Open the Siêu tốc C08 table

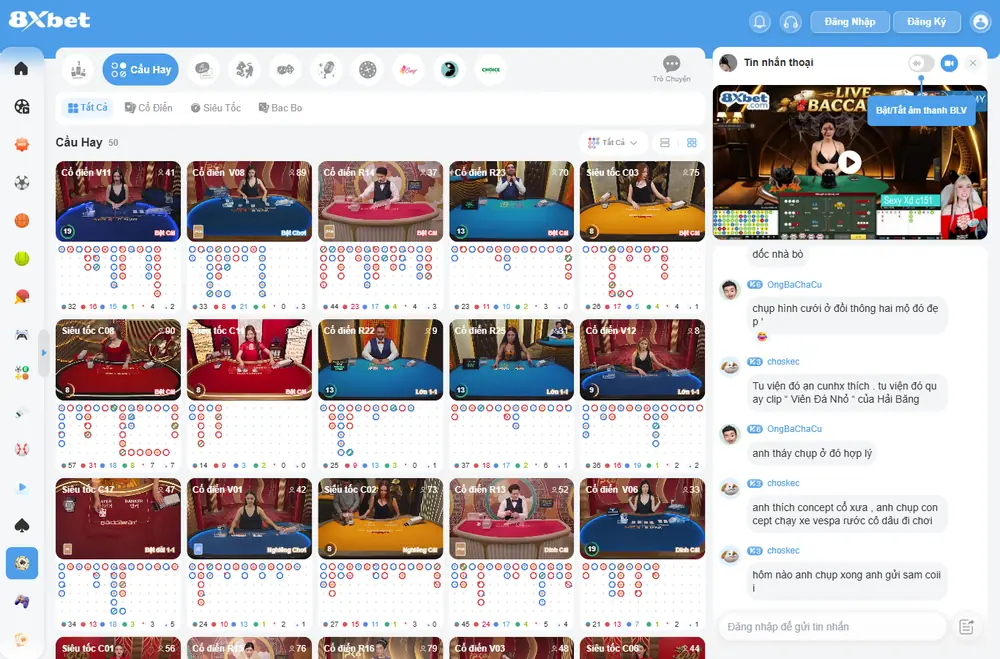coord(118,360)
